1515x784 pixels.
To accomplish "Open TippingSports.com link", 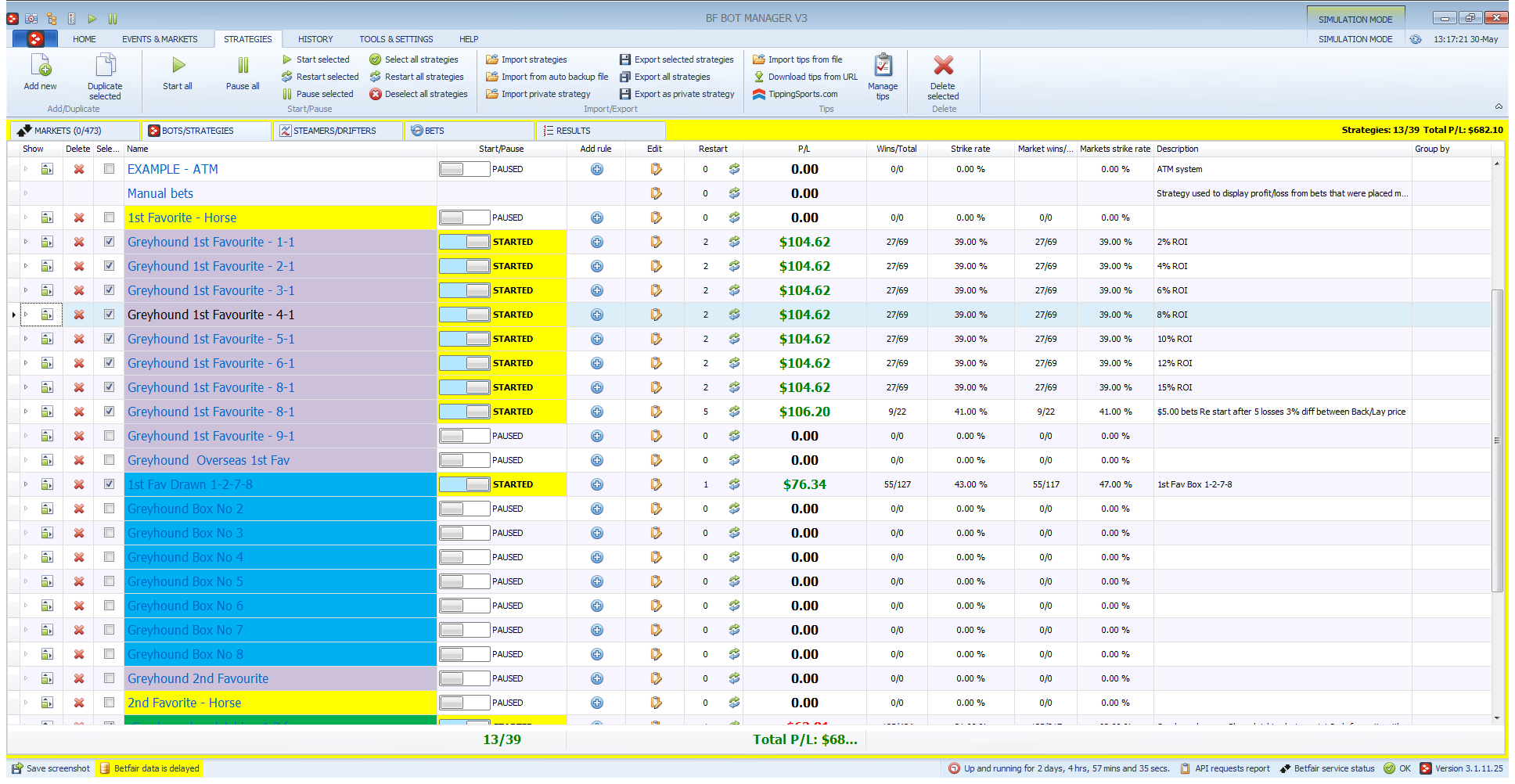I will point(795,94).
